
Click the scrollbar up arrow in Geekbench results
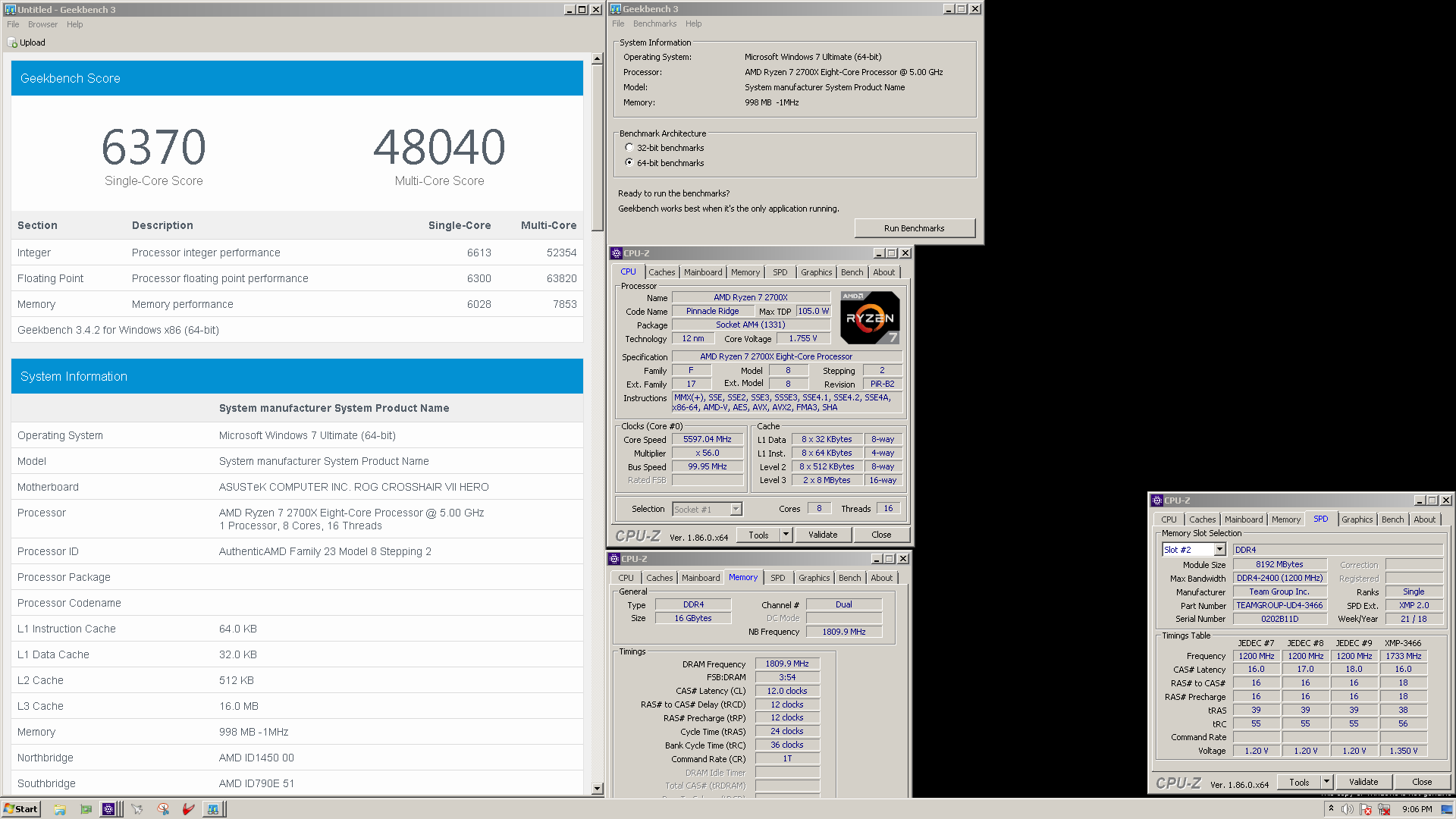(597, 58)
